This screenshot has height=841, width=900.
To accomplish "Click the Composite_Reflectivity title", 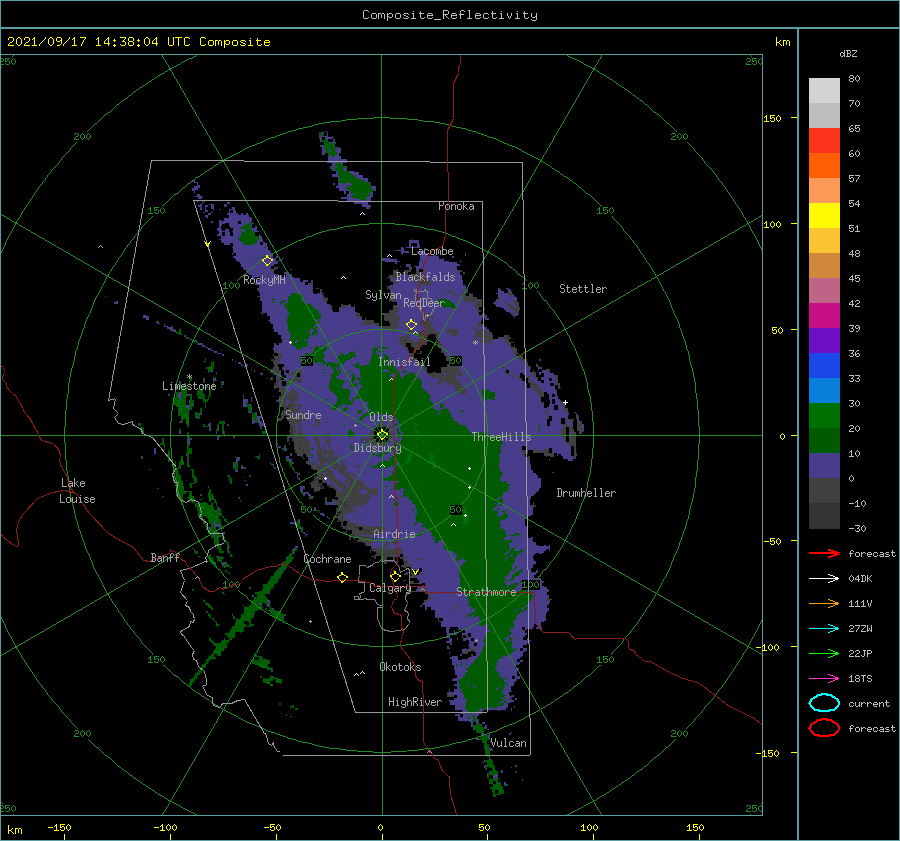I will [x=450, y=15].
